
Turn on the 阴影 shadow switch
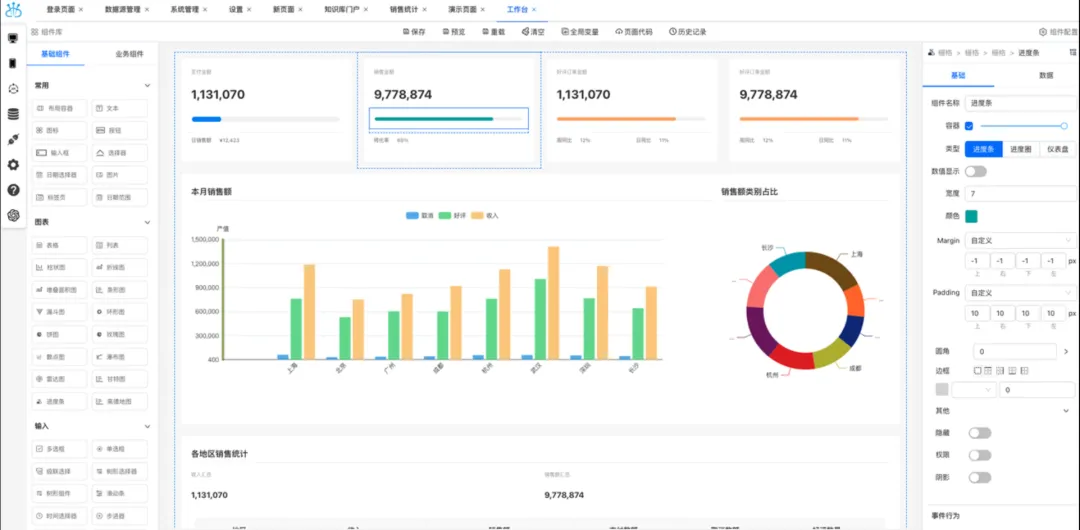979,477
